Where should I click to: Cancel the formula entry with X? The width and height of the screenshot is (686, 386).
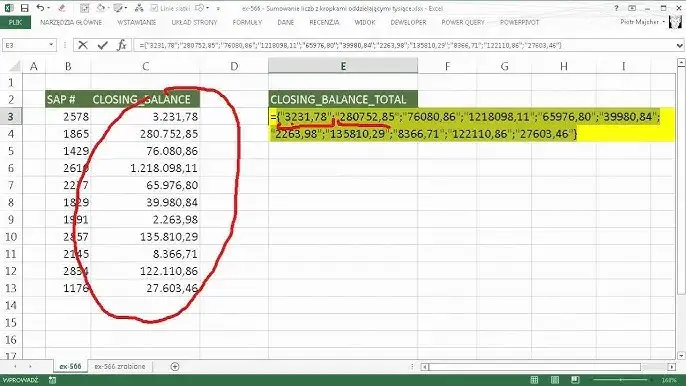[x=82, y=45]
